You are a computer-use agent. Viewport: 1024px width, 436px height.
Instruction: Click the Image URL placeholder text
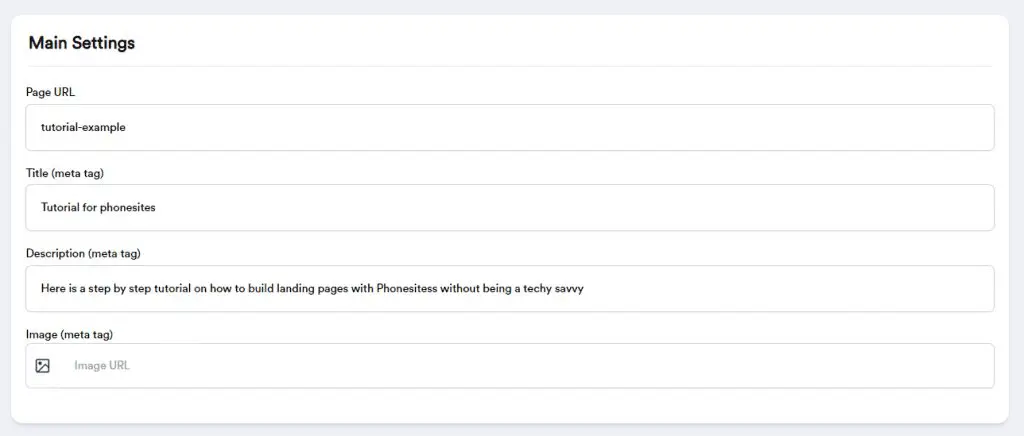click(102, 366)
